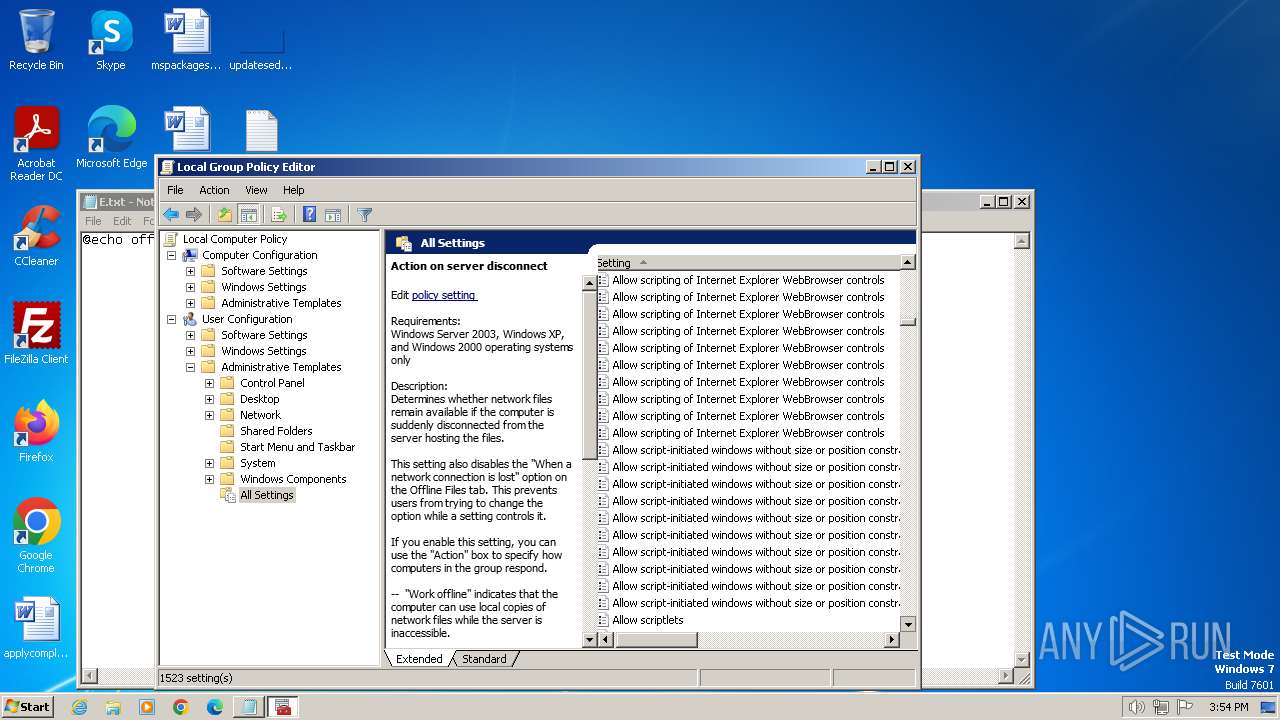Open CCleaner desktop icon
1280x720 pixels.
[x=36, y=236]
